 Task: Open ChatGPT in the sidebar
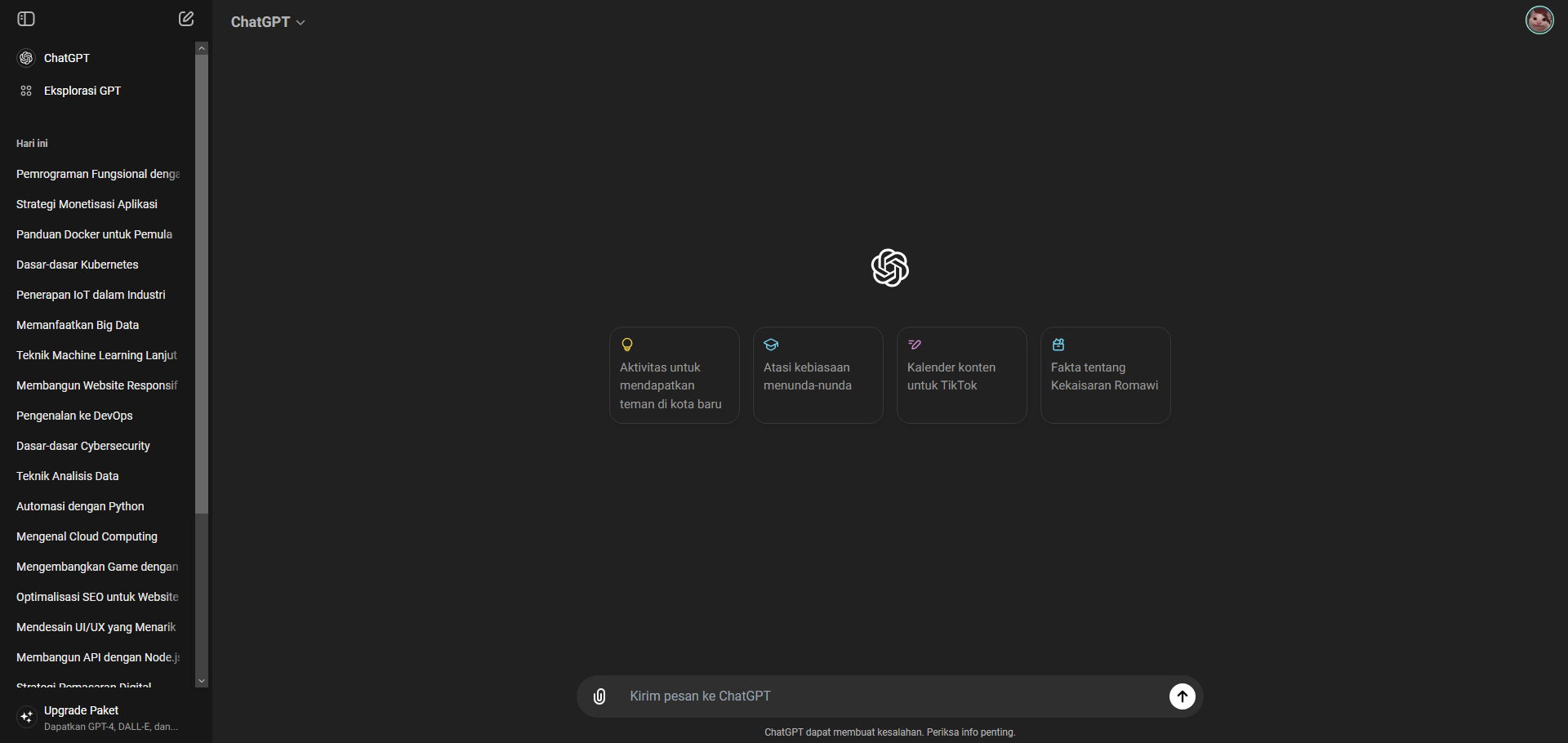(x=98, y=58)
